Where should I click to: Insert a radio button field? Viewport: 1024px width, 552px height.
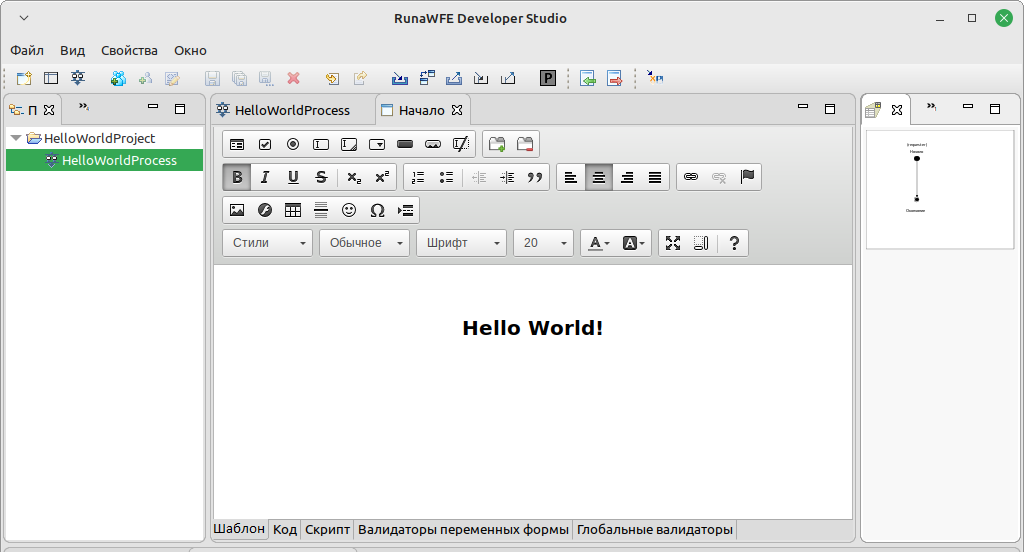pyautogui.click(x=293, y=144)
